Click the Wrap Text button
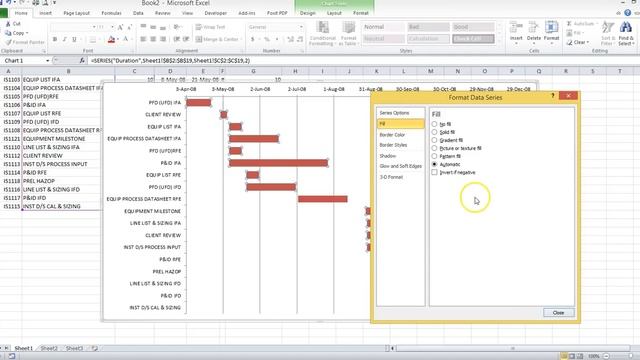This screenshot has width=640, height=360. pos(211,27)
